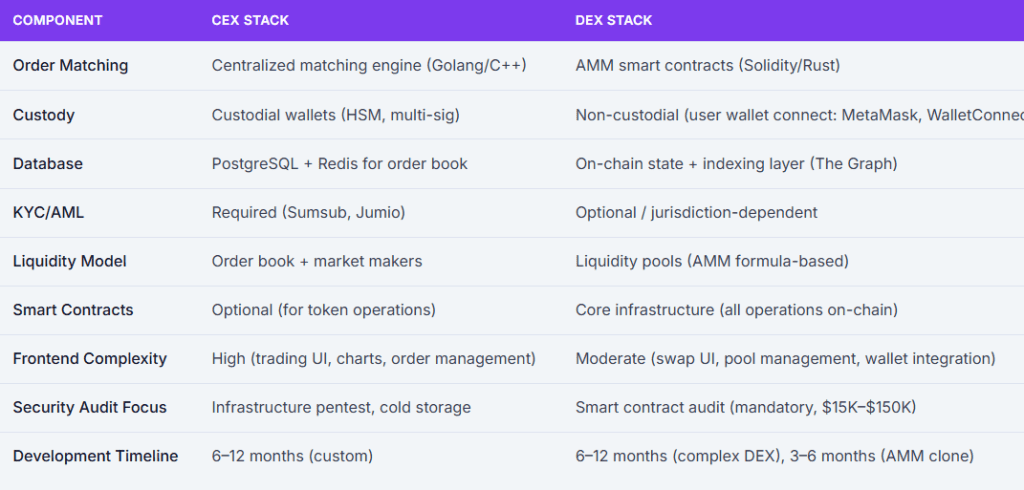1024x490 pixels.
Task: Click the Smart contract audit cell
Action: click(746, 408)
